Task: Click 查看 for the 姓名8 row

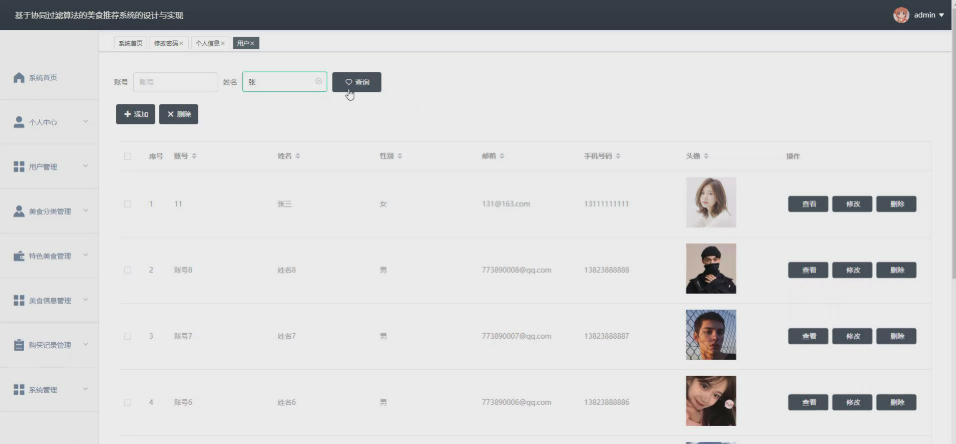Action: click(x=808, y=270)
